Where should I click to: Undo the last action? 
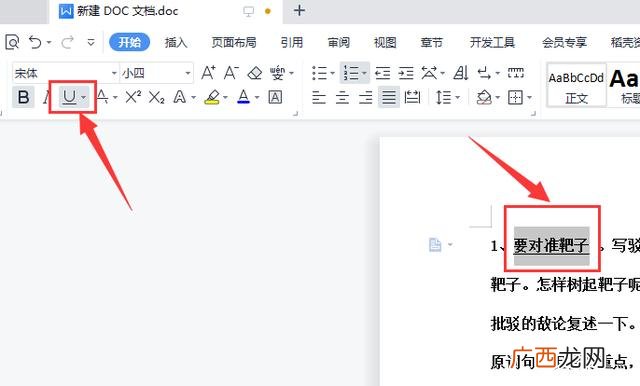(x=35, y=42)
